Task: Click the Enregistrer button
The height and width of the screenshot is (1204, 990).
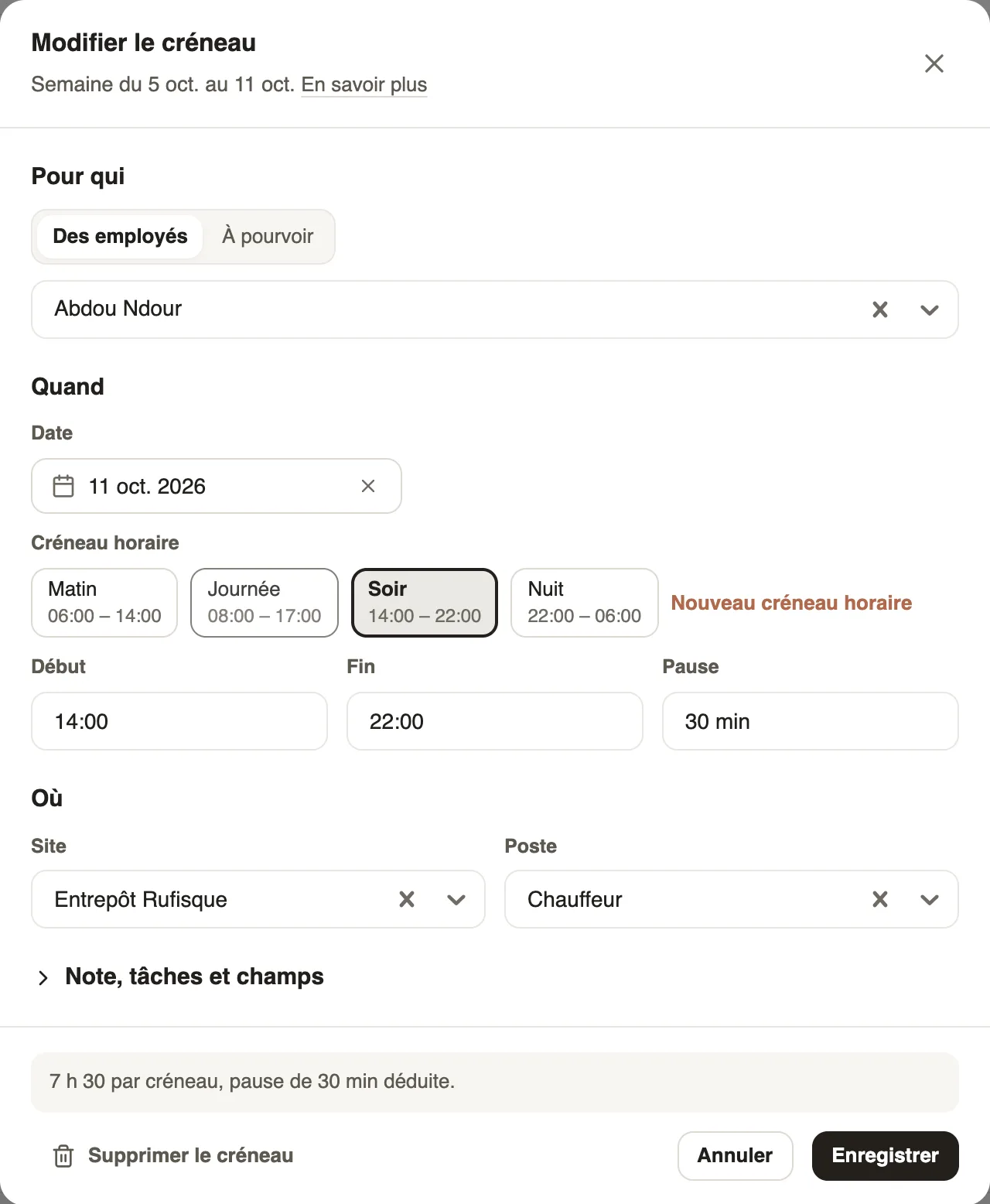Action: (886, 1156)
